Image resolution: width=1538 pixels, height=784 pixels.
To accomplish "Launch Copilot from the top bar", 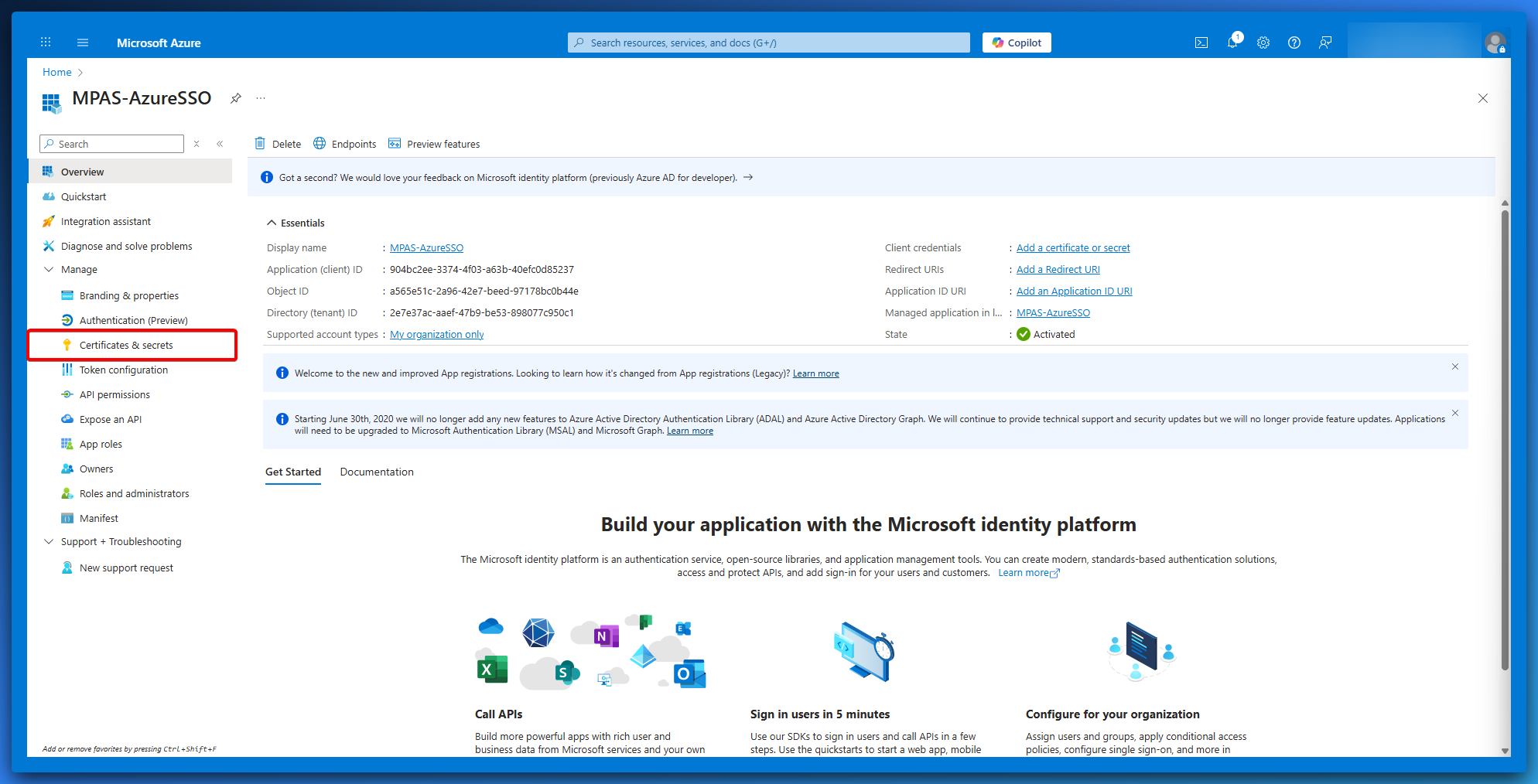I will click(1017, 43).
